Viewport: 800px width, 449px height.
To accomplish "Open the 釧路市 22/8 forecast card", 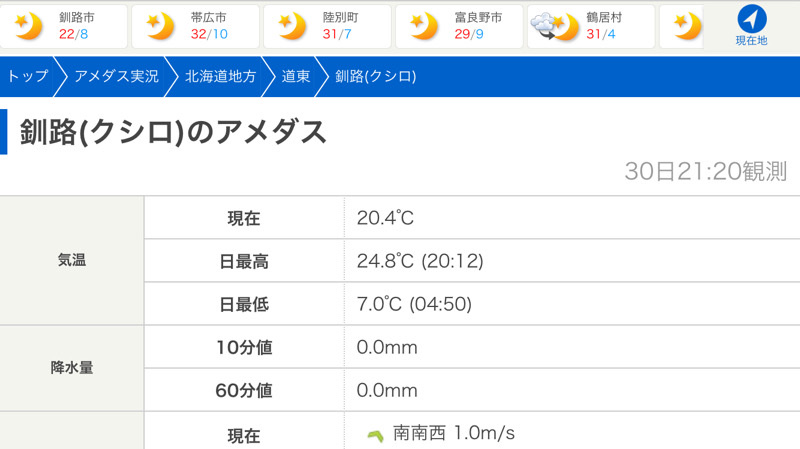I will click(x=64, y=27).
